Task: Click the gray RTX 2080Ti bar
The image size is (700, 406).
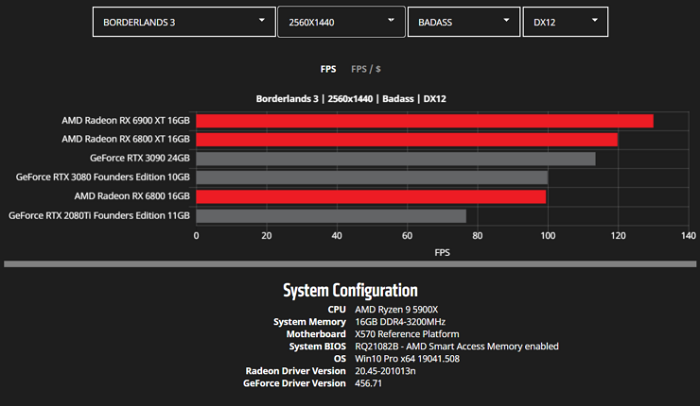Action: pos(331,215)
